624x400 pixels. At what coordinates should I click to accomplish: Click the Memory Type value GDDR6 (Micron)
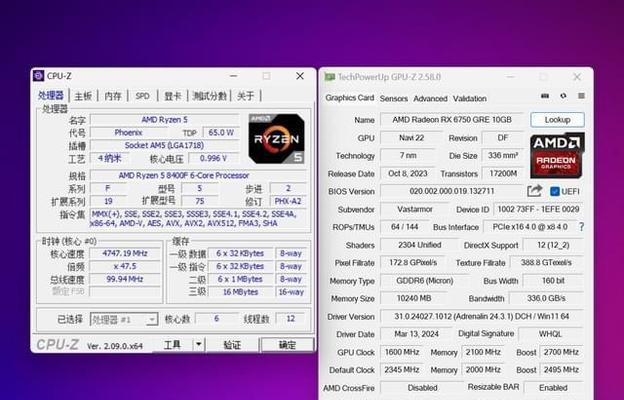(425, 281)
